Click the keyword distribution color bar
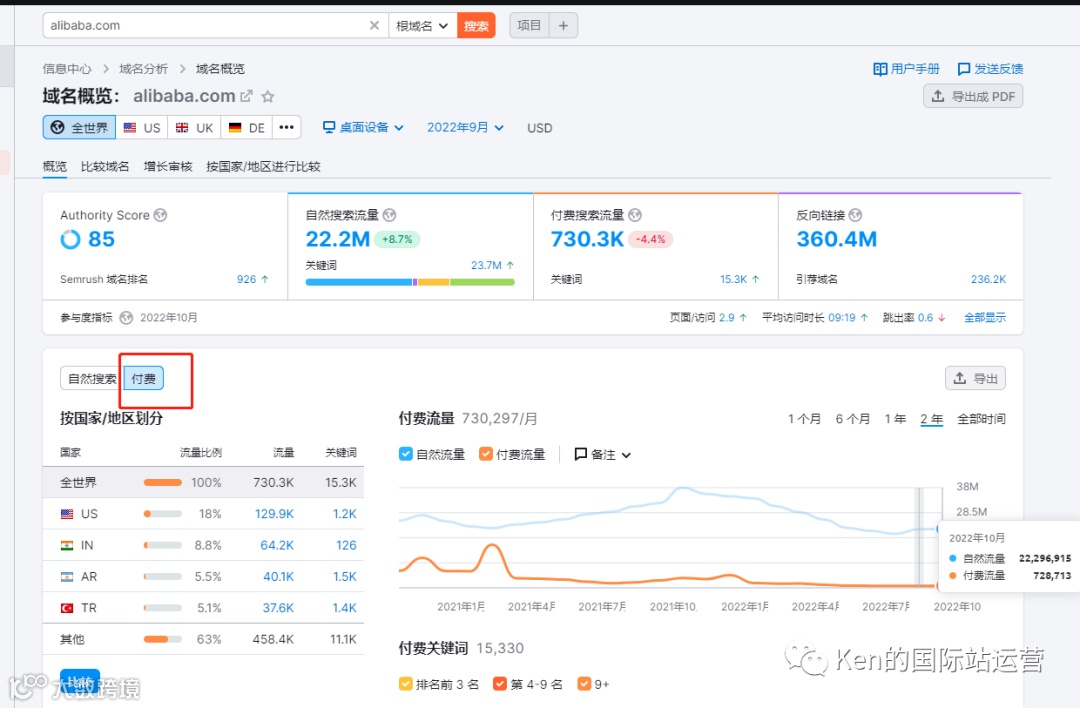Screen dimensions: 1080x708 coord(410,282)
